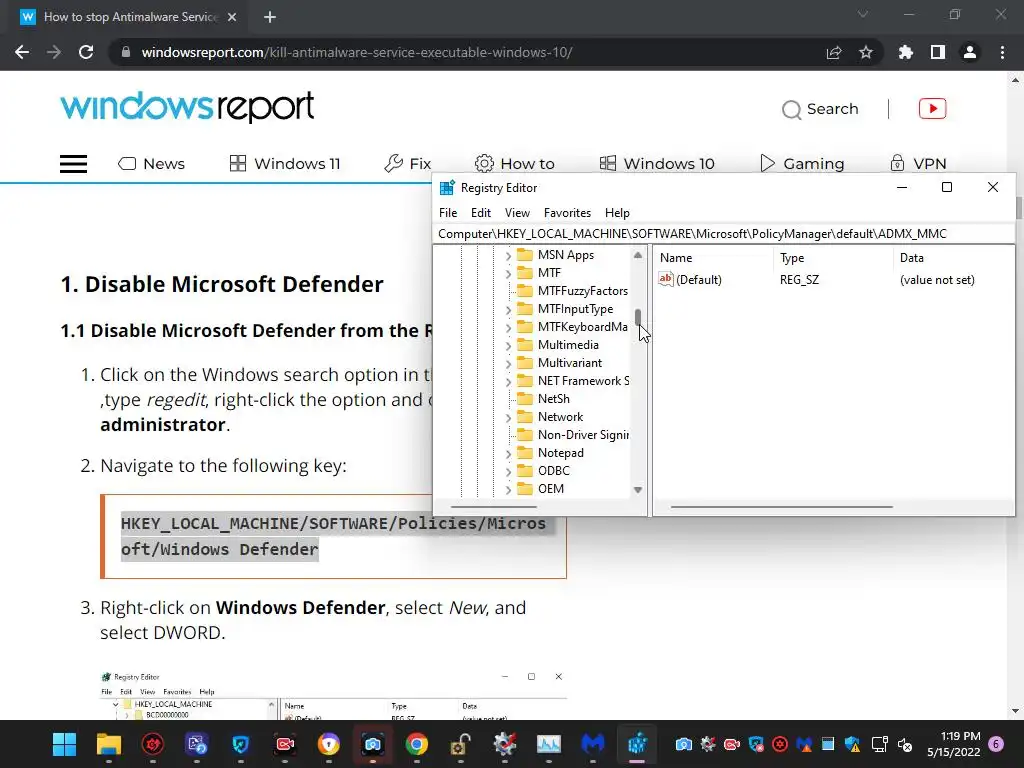Click the browser back arrow
The height and width of the screenshot is (768, 1024).
22,52
